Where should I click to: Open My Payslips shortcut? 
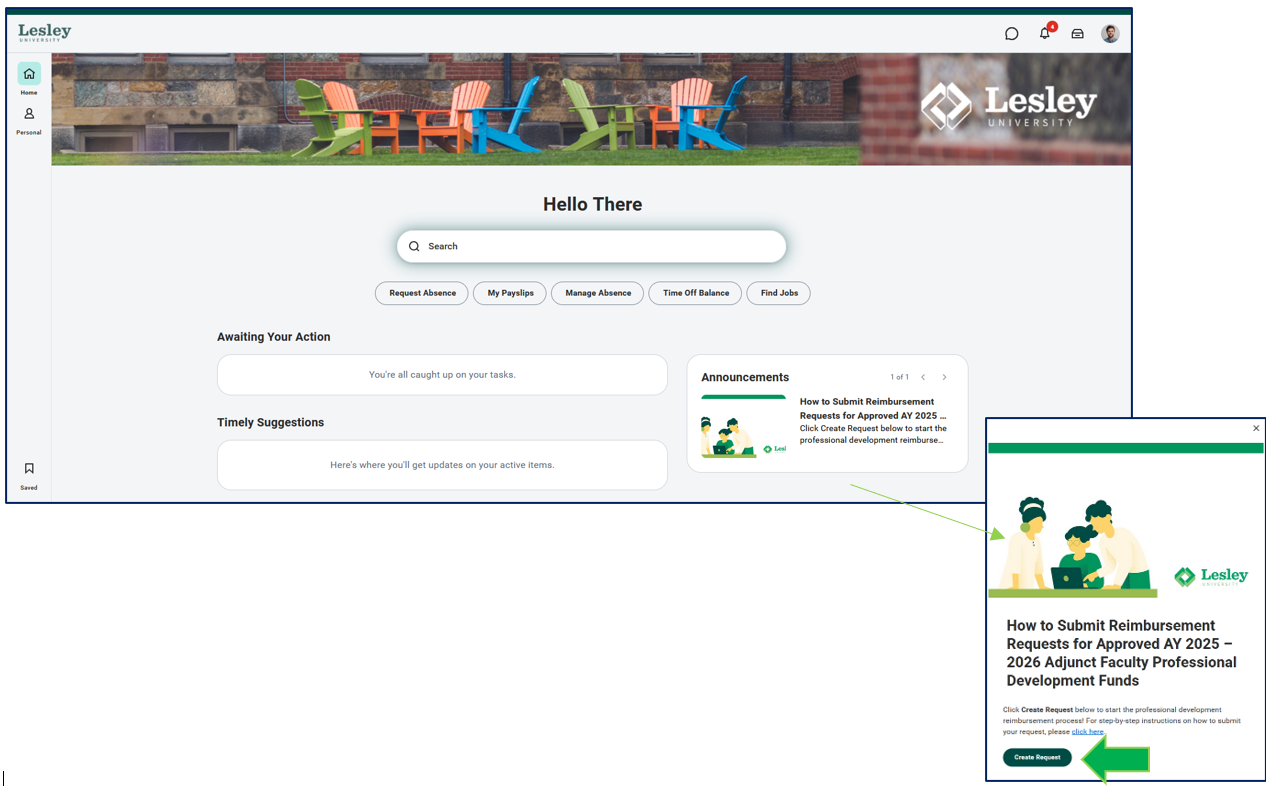point(510,293)
